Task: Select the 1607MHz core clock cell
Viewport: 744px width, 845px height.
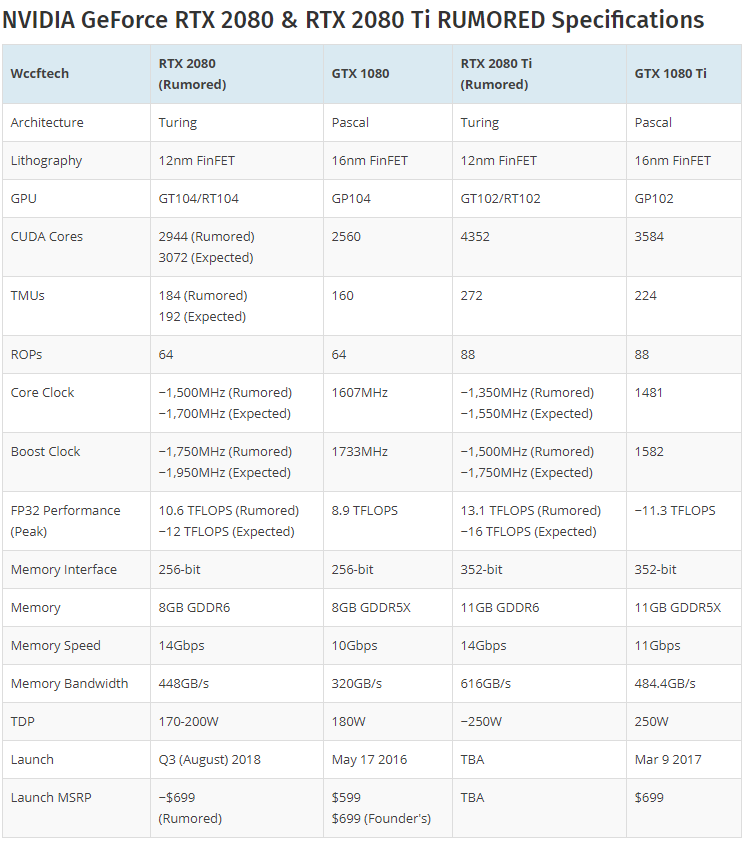Action: pyautogui.click(x=388, y=403)
